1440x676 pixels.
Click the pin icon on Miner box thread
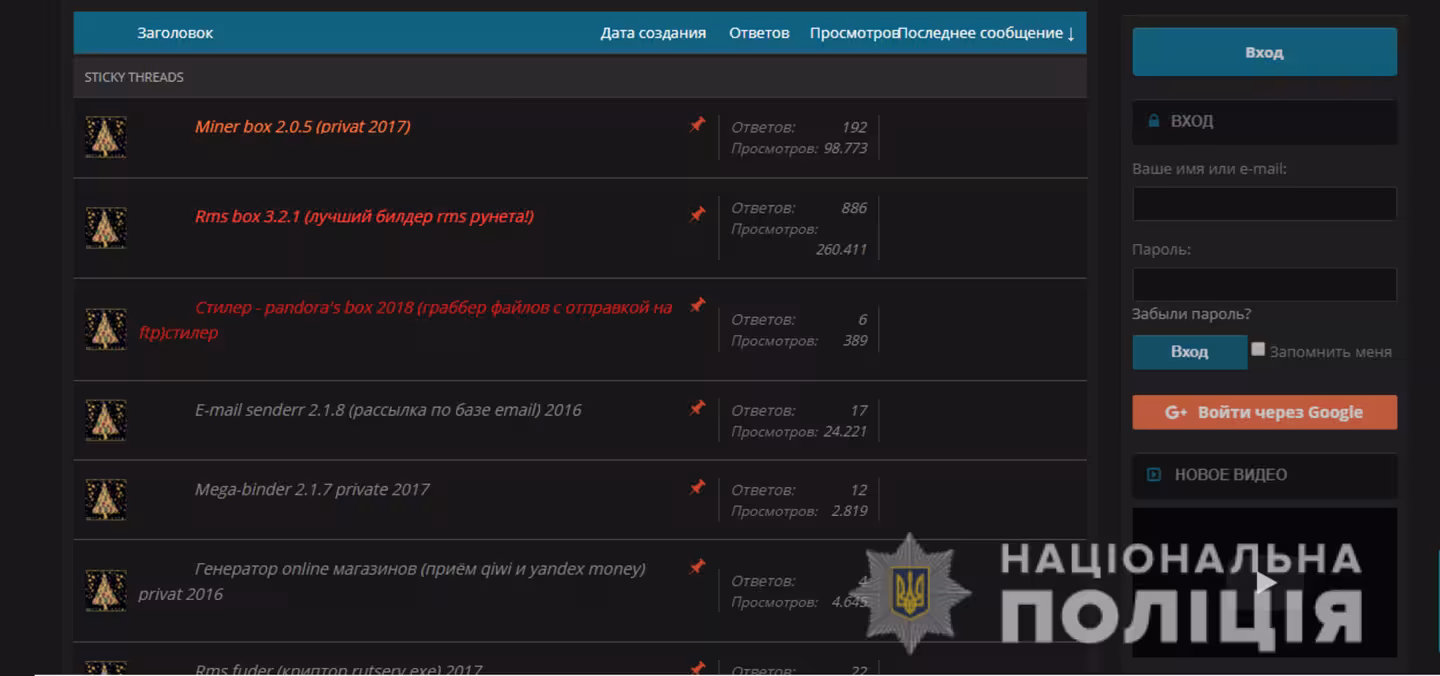(697, 125)
